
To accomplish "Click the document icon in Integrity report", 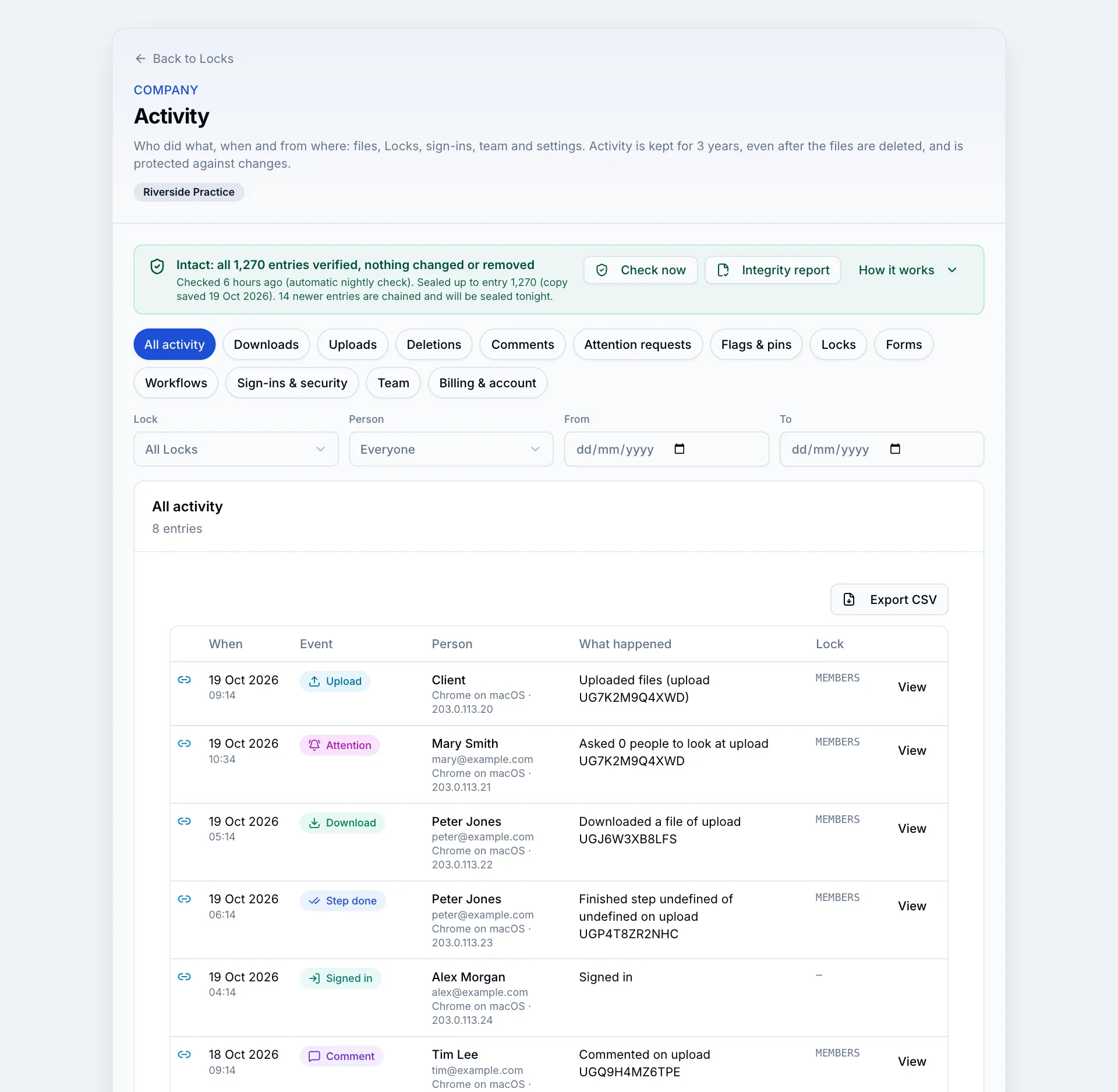I will coord(723,270).
